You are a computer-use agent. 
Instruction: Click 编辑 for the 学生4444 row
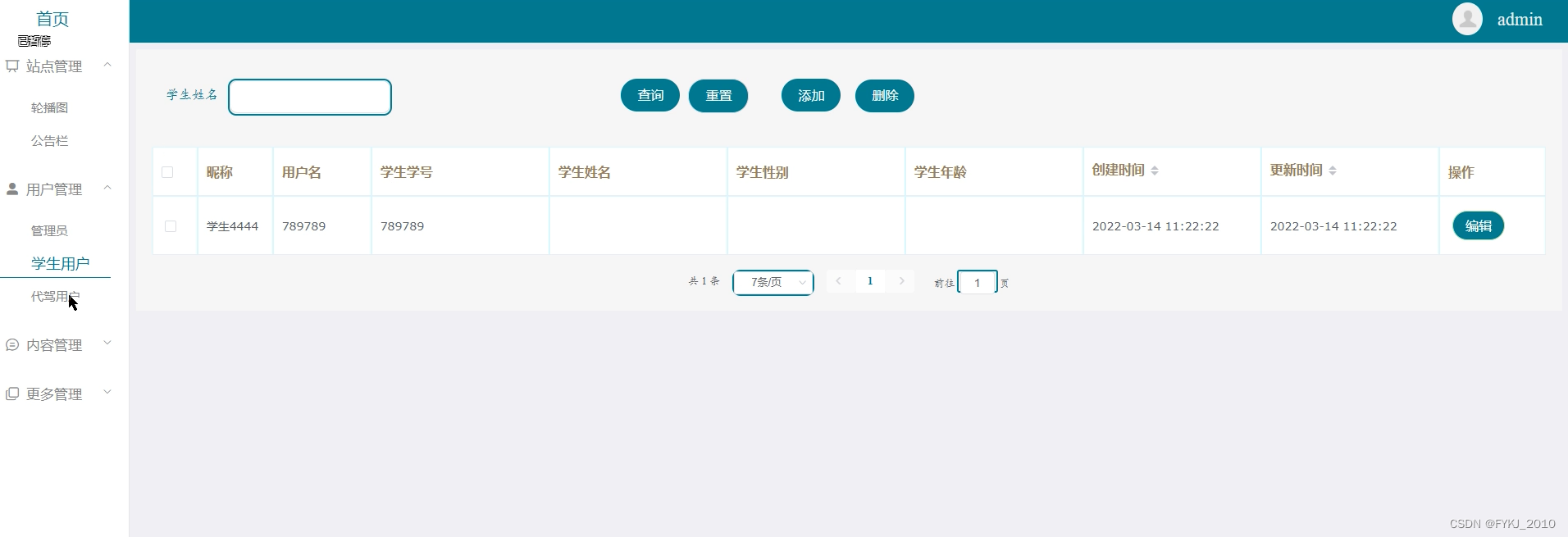(1479, 225)
